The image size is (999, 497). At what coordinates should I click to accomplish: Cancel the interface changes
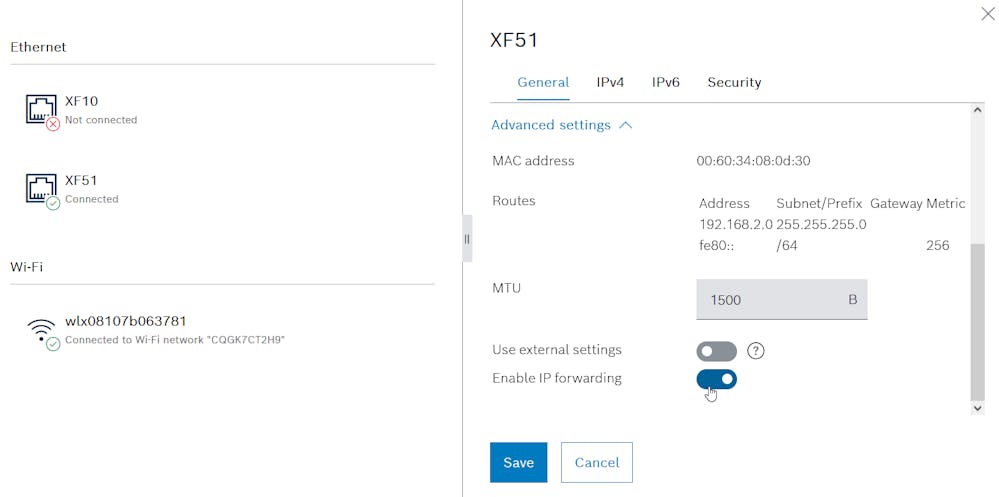coord(597,463)
